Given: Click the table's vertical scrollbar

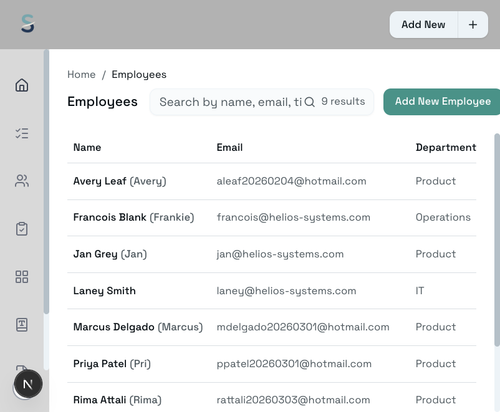Looking at the screenshot, I should click(497, 240).
